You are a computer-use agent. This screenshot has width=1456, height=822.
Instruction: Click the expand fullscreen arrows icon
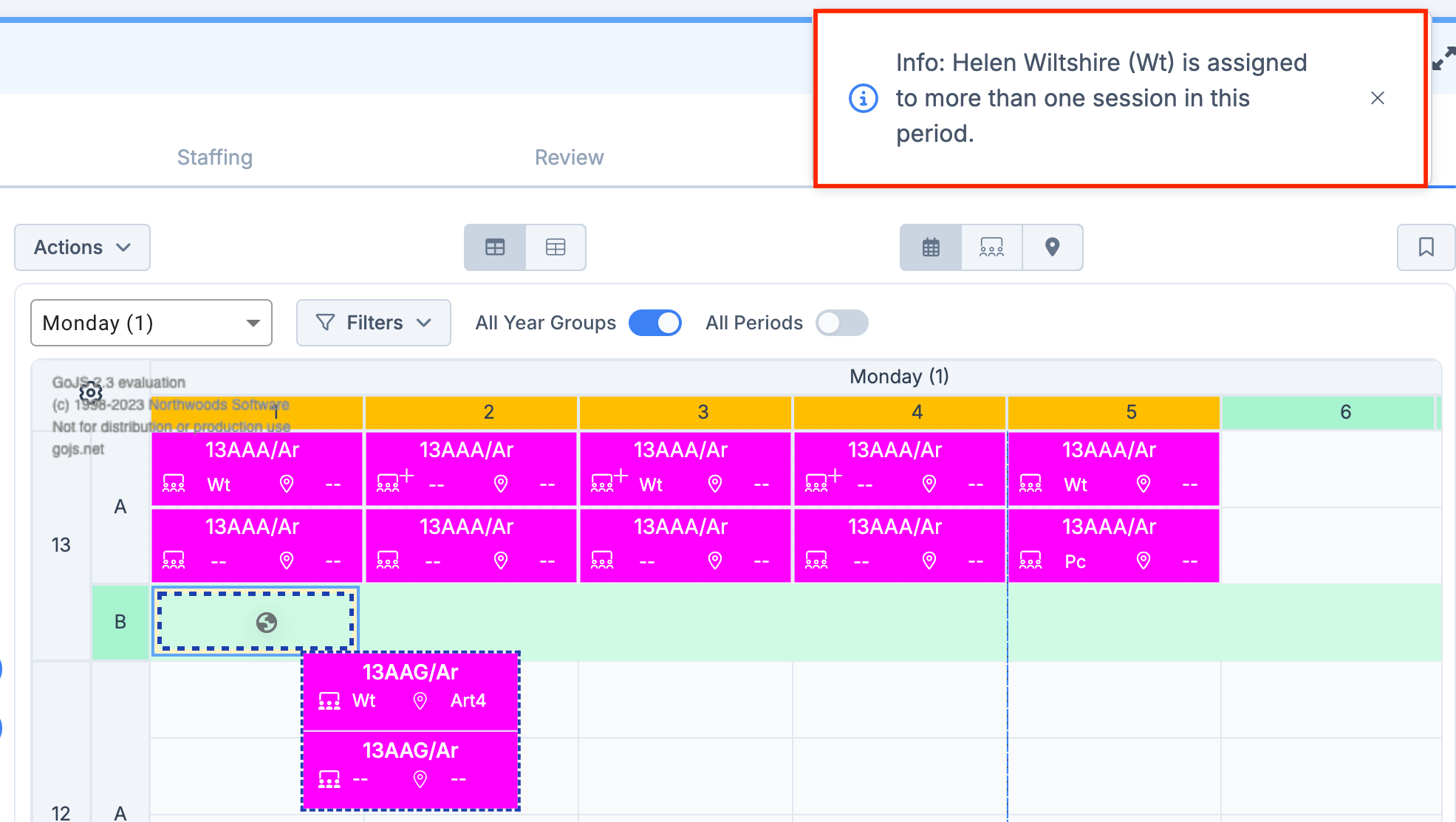(1443, 59)
